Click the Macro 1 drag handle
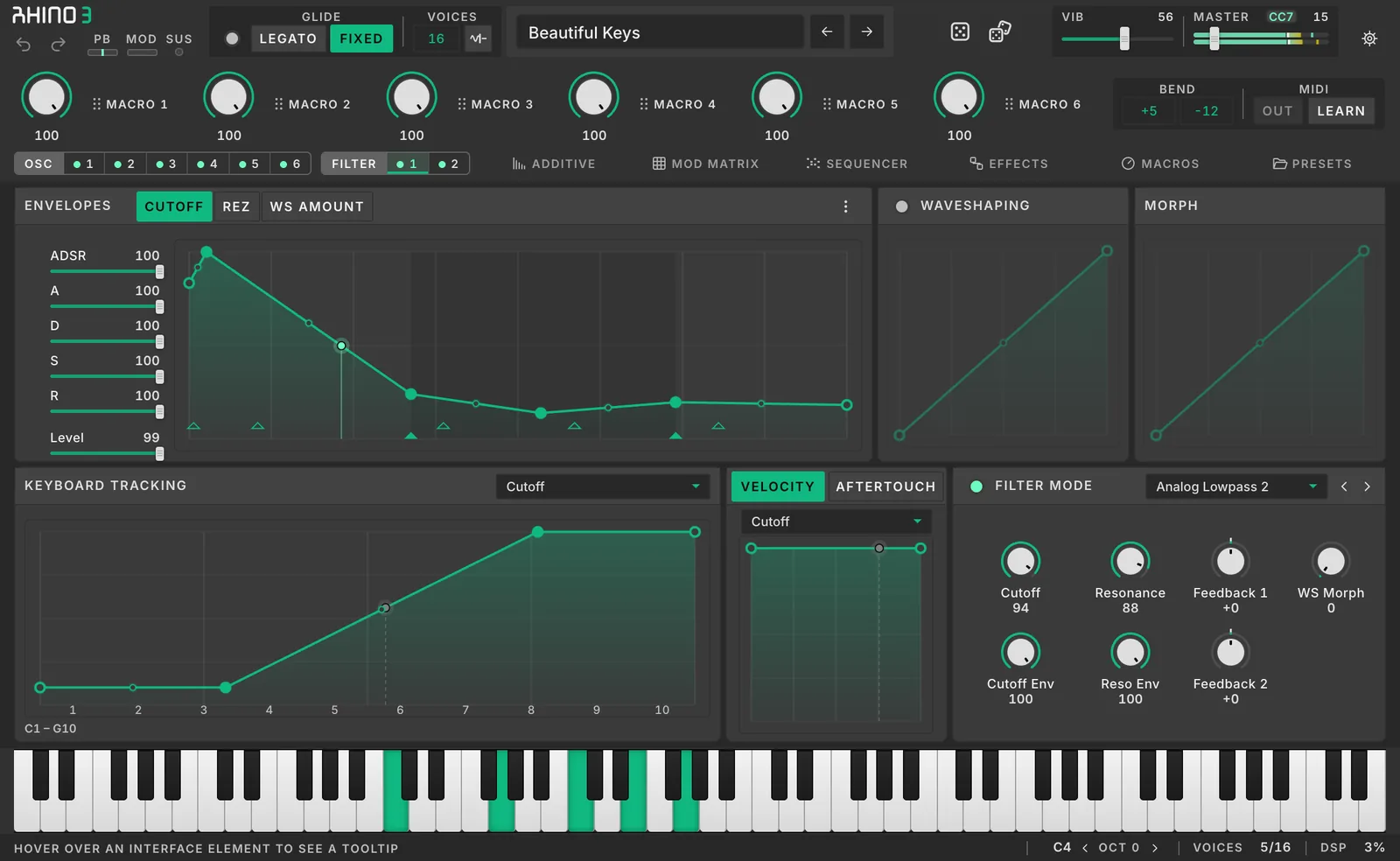 coord(96,104)
